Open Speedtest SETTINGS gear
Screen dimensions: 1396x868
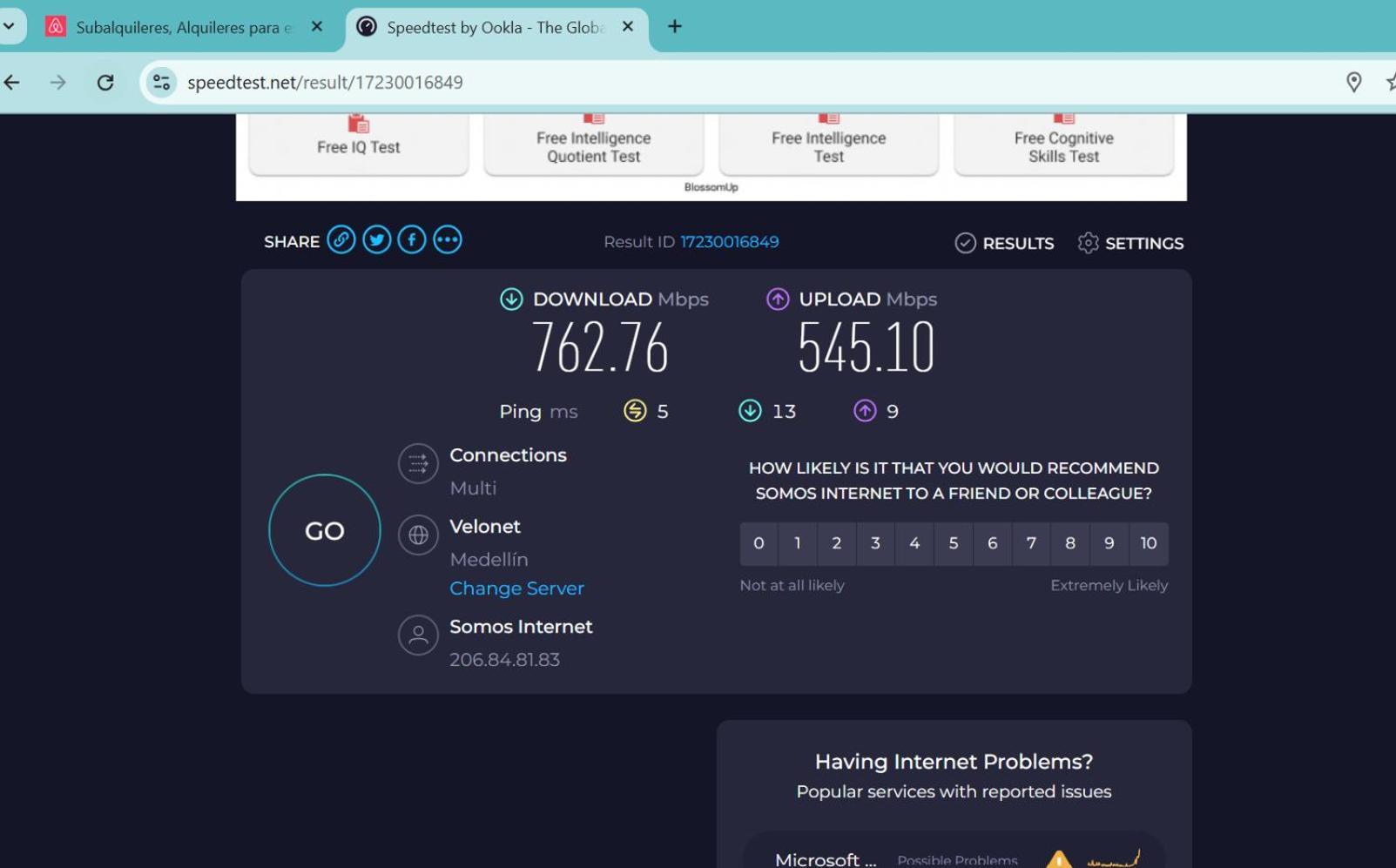tap(1130, 243)
